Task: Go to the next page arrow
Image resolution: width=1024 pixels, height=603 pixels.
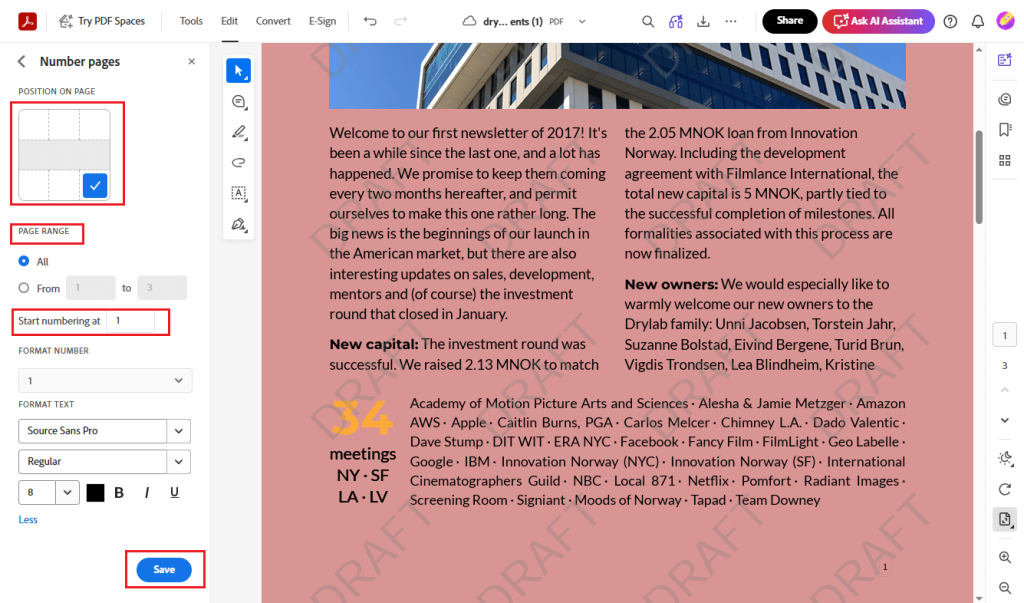Action: click(x=1004, y=420)
